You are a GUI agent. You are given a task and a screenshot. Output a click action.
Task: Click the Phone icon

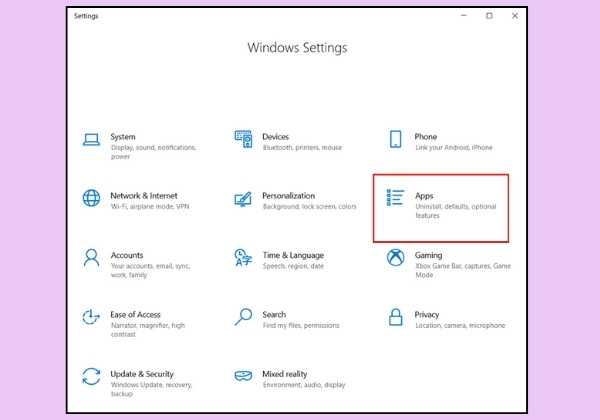[395, 139]
